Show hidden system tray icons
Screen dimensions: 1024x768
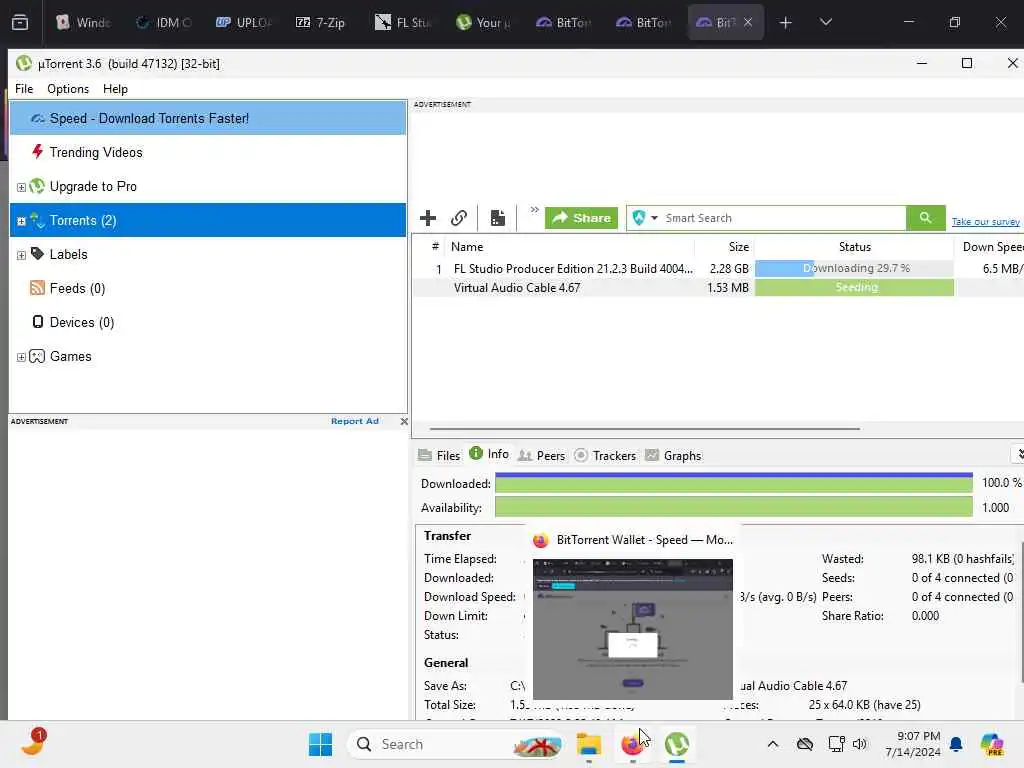coord(773,744)
